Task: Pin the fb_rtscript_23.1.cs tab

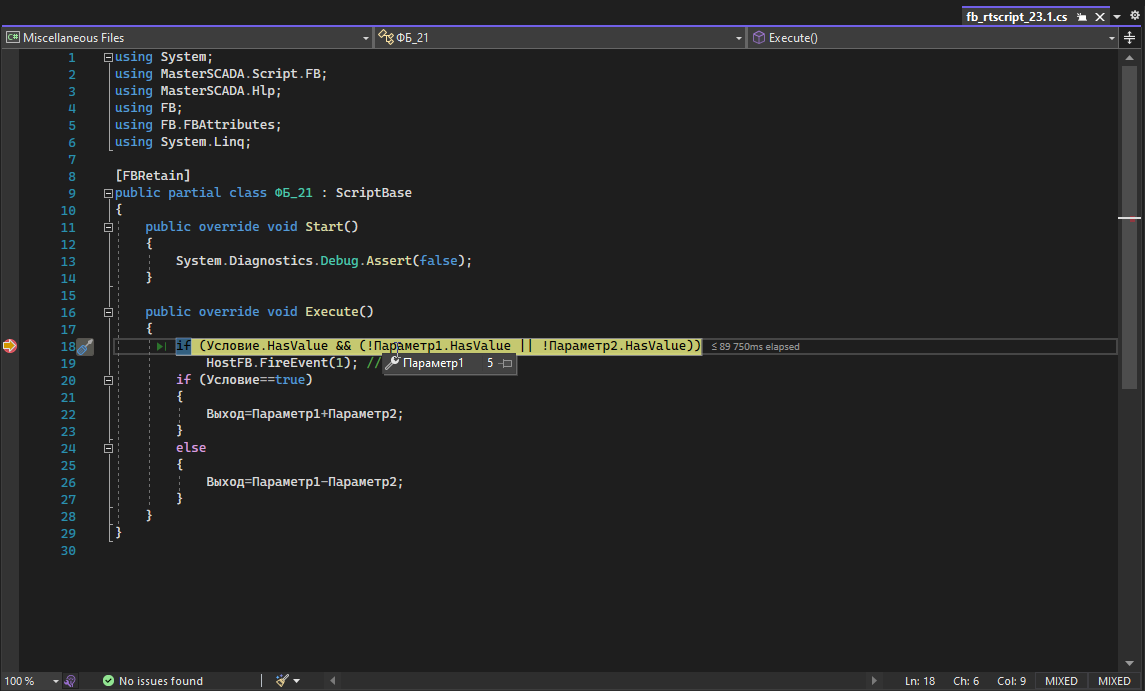Action: tap(1082, 17)
